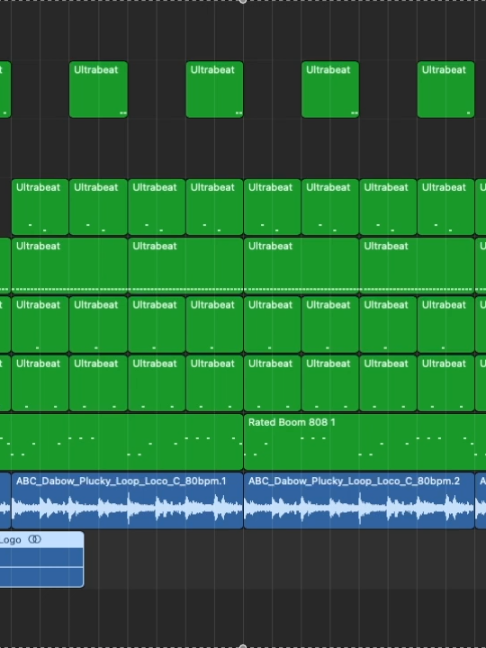Select the ABC_Dabow_Plucky_Loop_Loco_C_80bpm.2 audio region
The image size is (486, 648).
[x=359, y=500]
